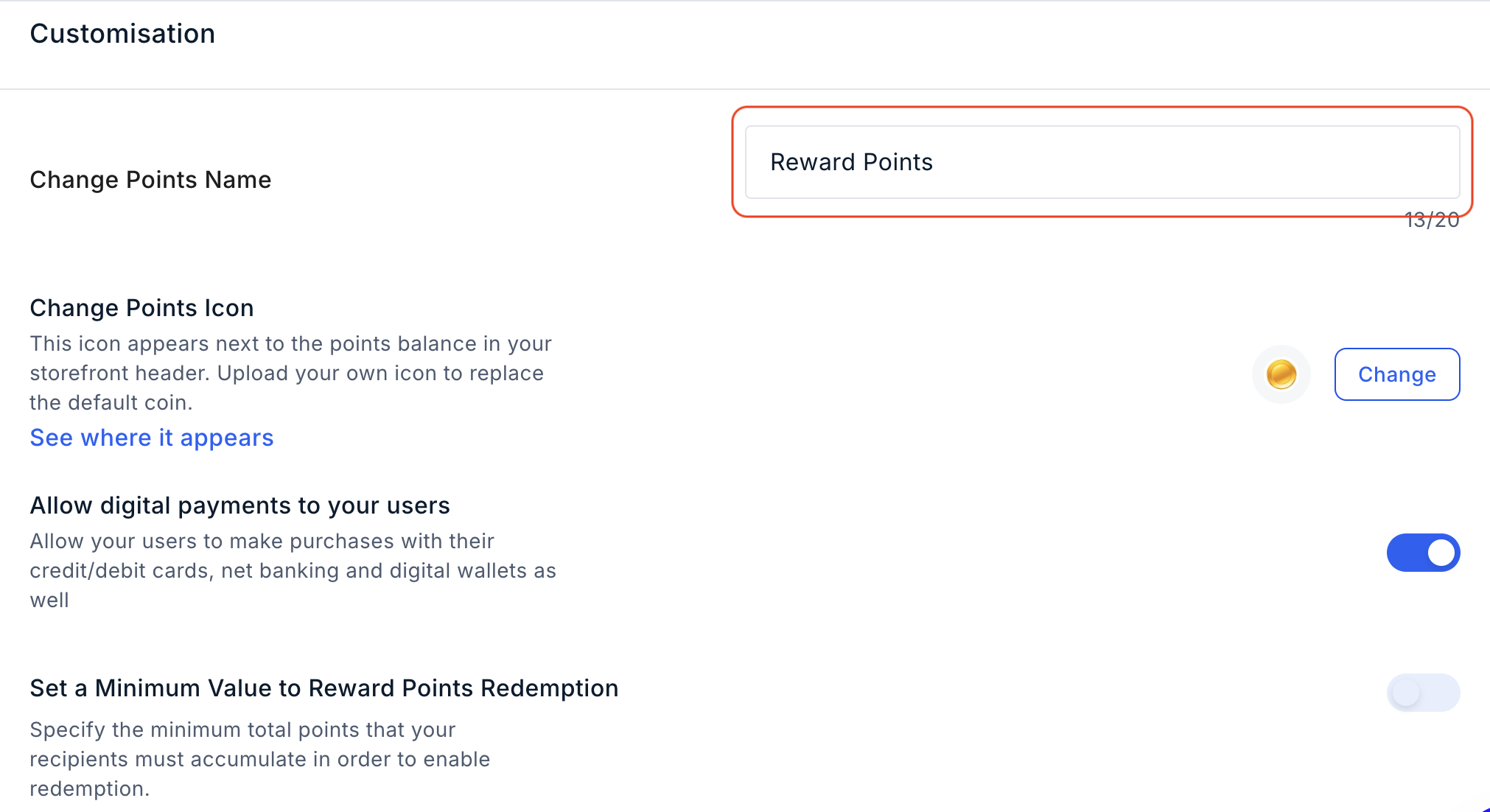Image resolution: width=1490 pixels, height=812 pixels.
Task: Click the word Points inside the text field
Action: point(898,162)
